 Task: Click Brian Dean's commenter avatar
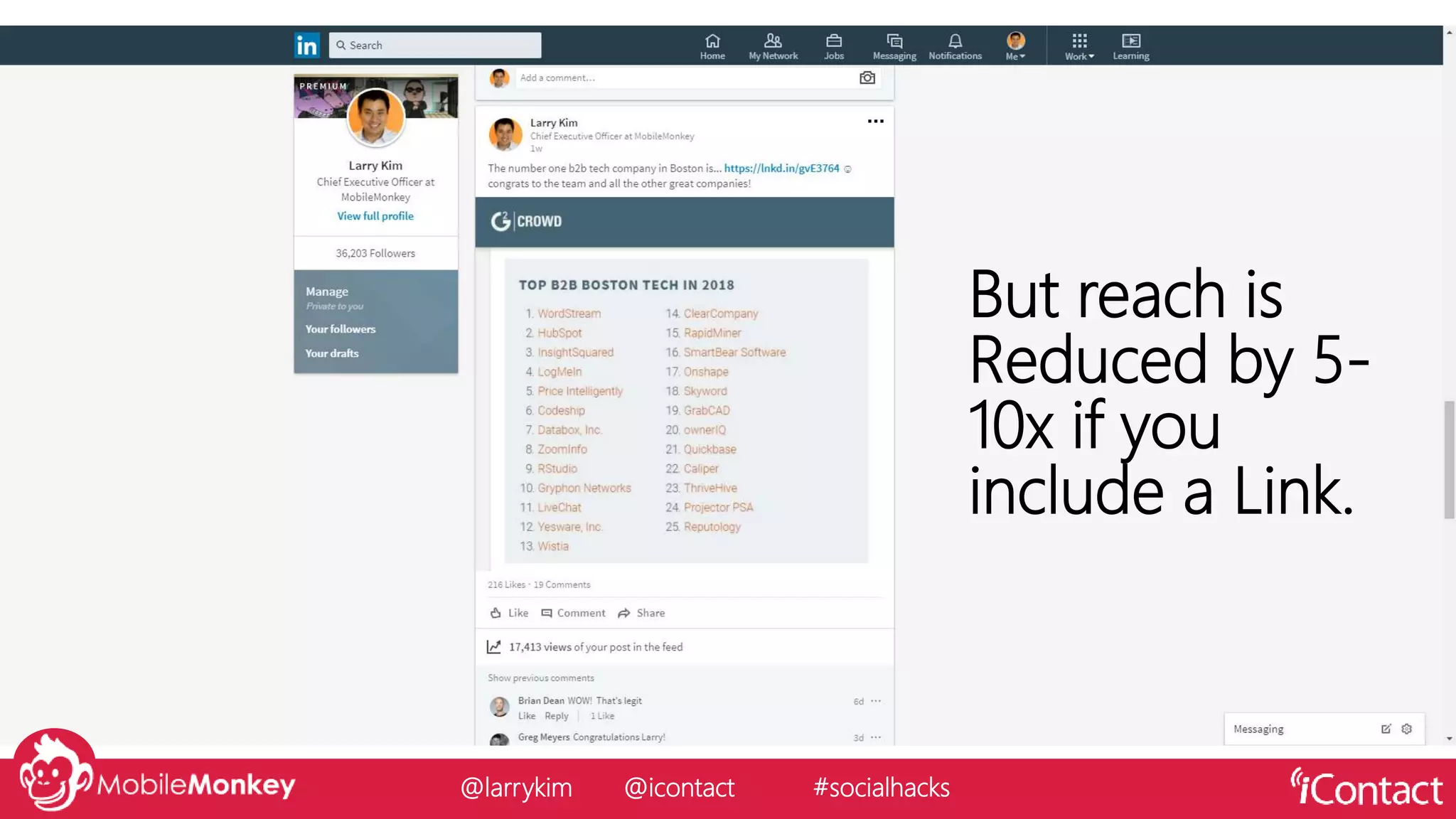[x=500, y=707]
